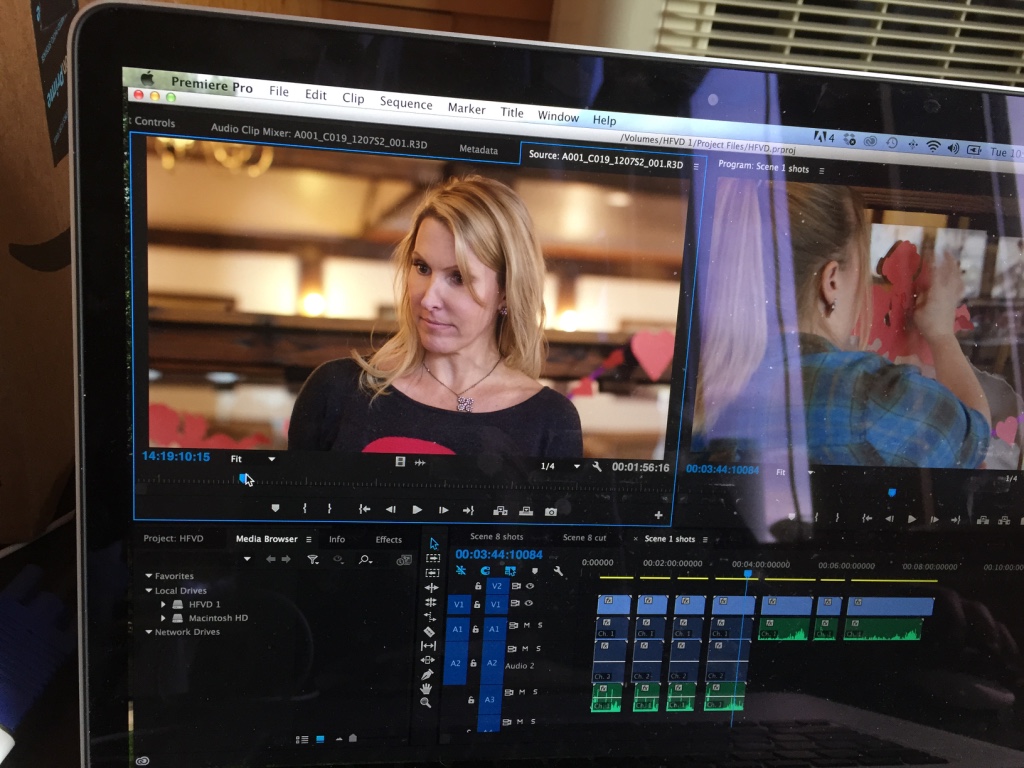Add marker in the Source monitor
The width and height of the screenshot is (1024, 768).
(x=276, y=509)
